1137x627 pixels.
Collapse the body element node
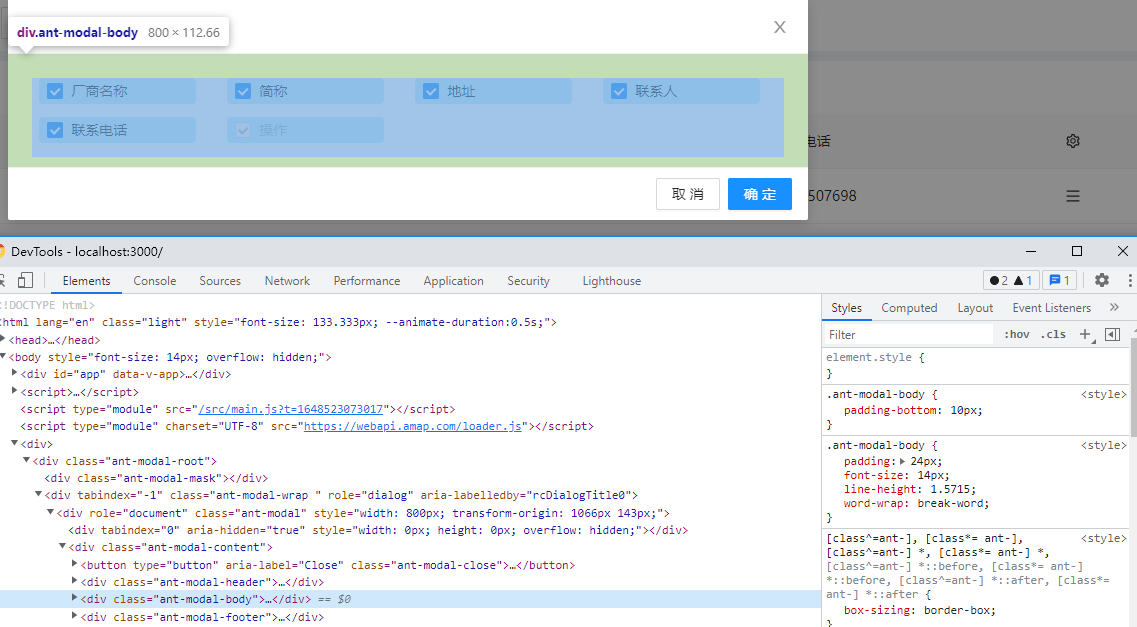tap(3, 357)
